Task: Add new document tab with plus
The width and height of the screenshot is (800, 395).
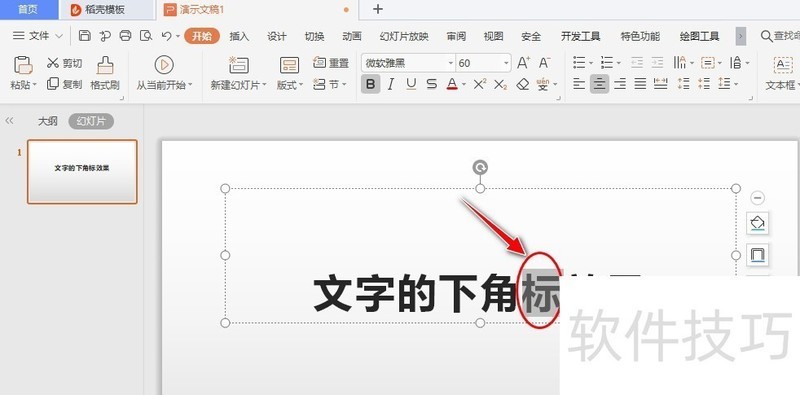Action: [x=378, y=9]
